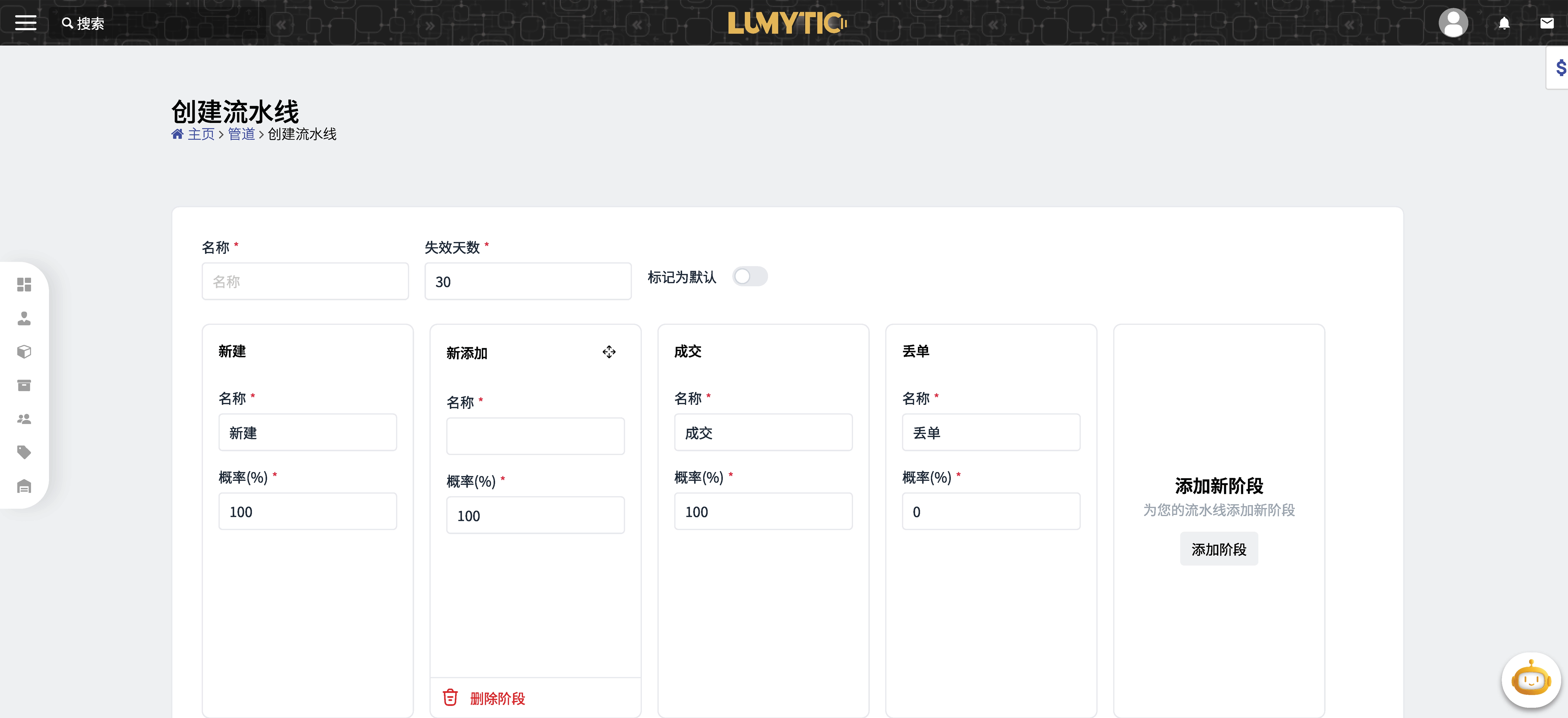Open the chat assistant robot icon
The height and width of the screenshot is (718, 1568).
coord(1530,680)
